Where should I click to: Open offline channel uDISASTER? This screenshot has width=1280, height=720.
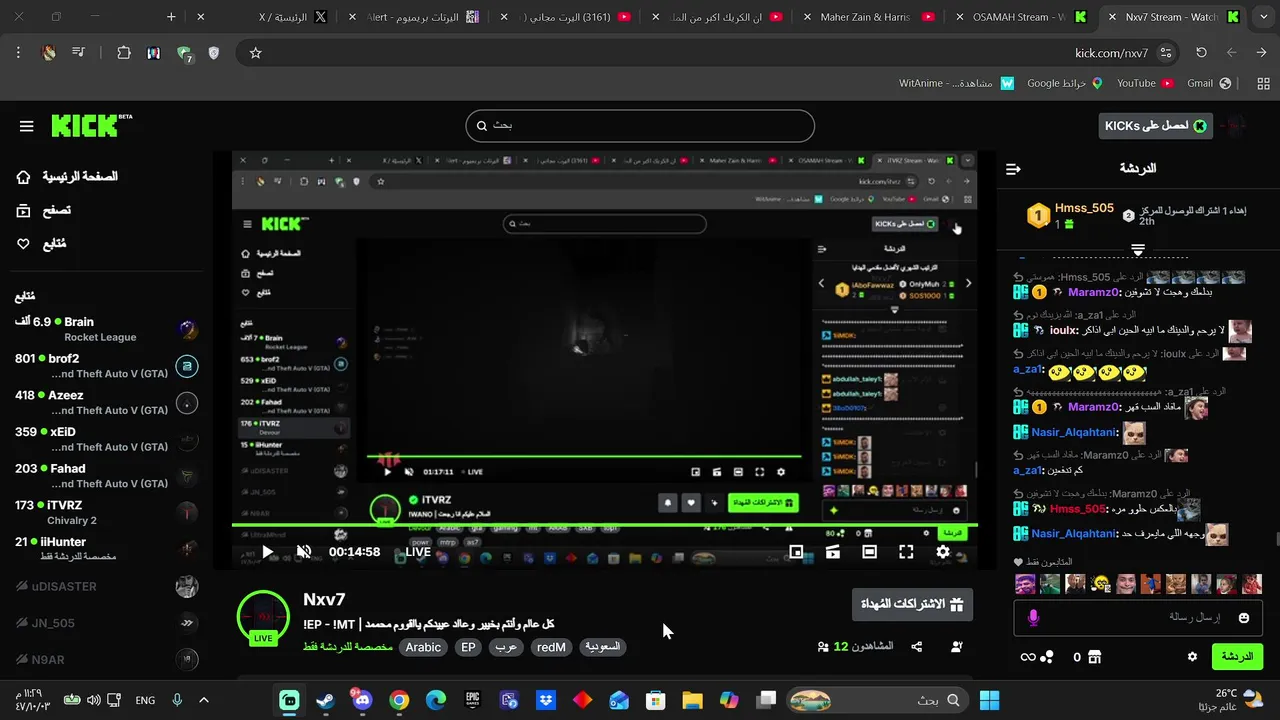coord(106,586)
